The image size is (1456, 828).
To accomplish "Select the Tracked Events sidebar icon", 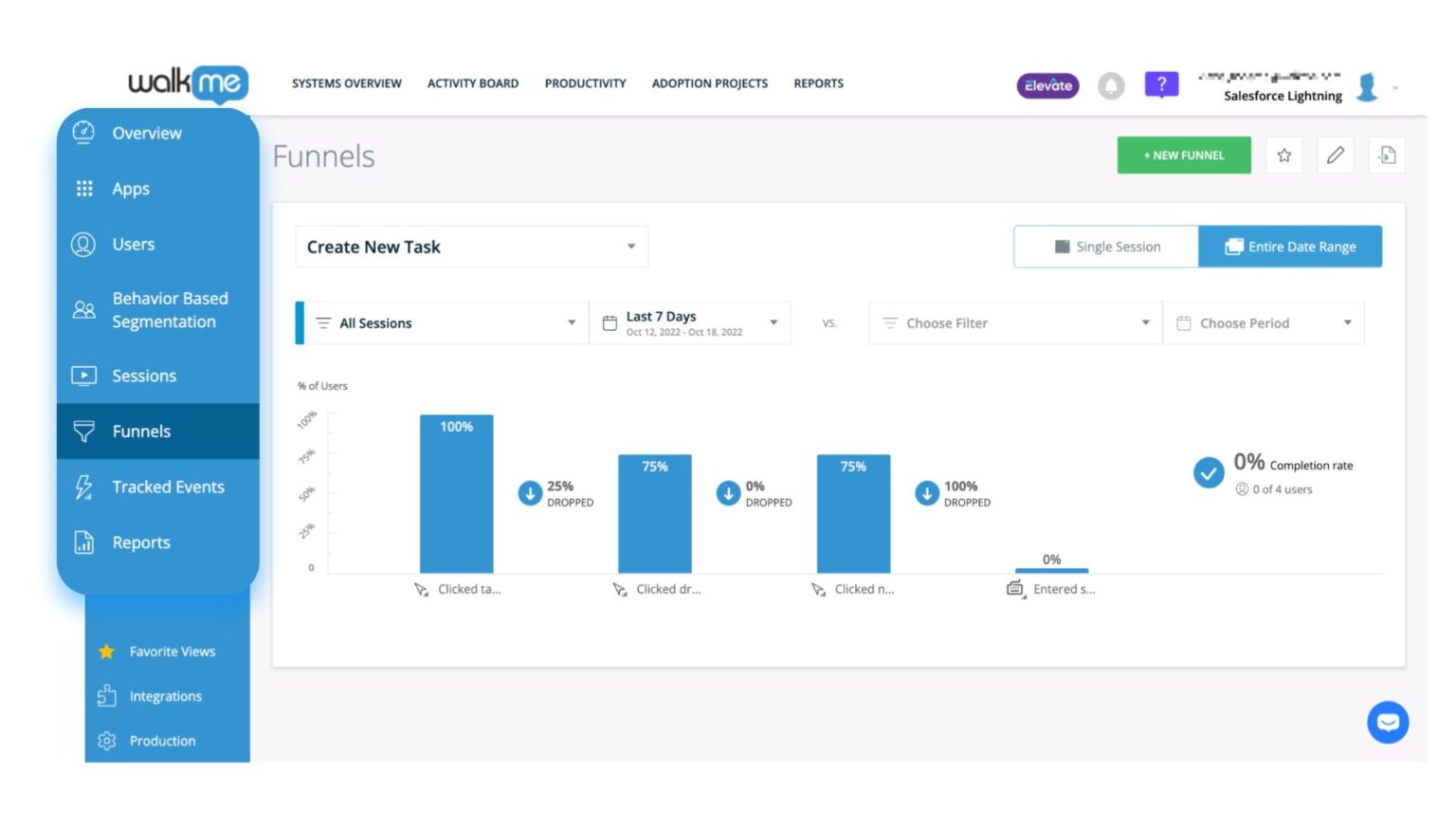I will coord(84,487).
